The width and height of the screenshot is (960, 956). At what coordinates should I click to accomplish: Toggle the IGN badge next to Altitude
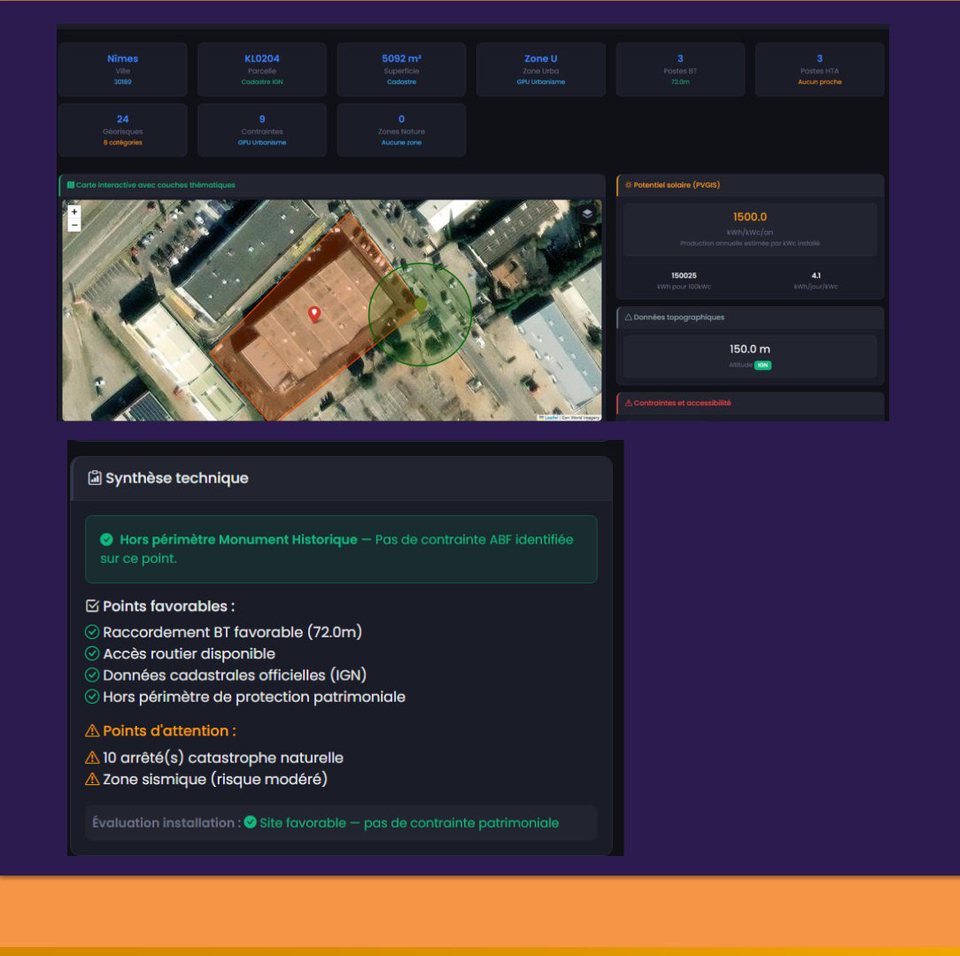coord(763,365)
